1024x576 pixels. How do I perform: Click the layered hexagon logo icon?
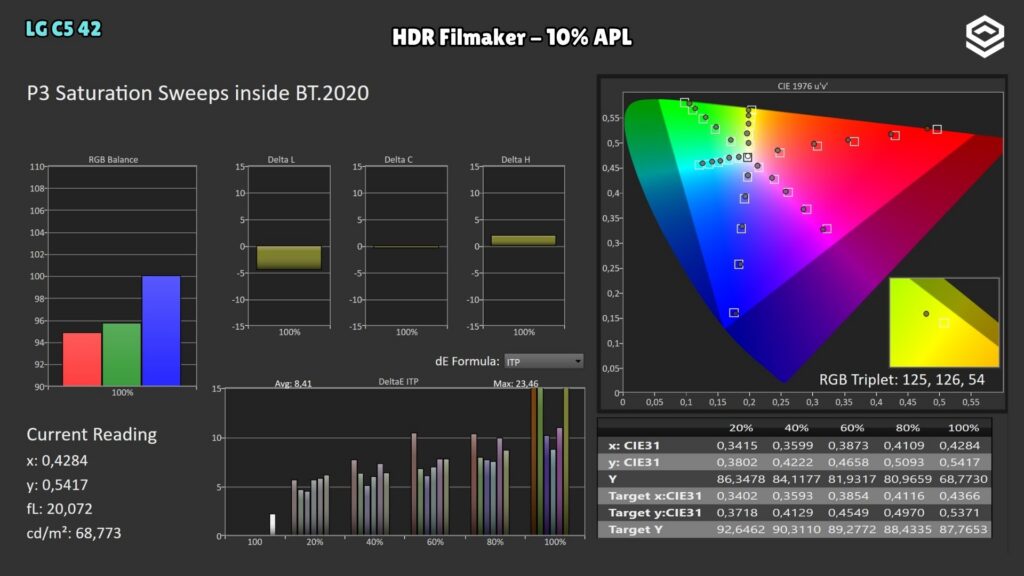[985, 37]
